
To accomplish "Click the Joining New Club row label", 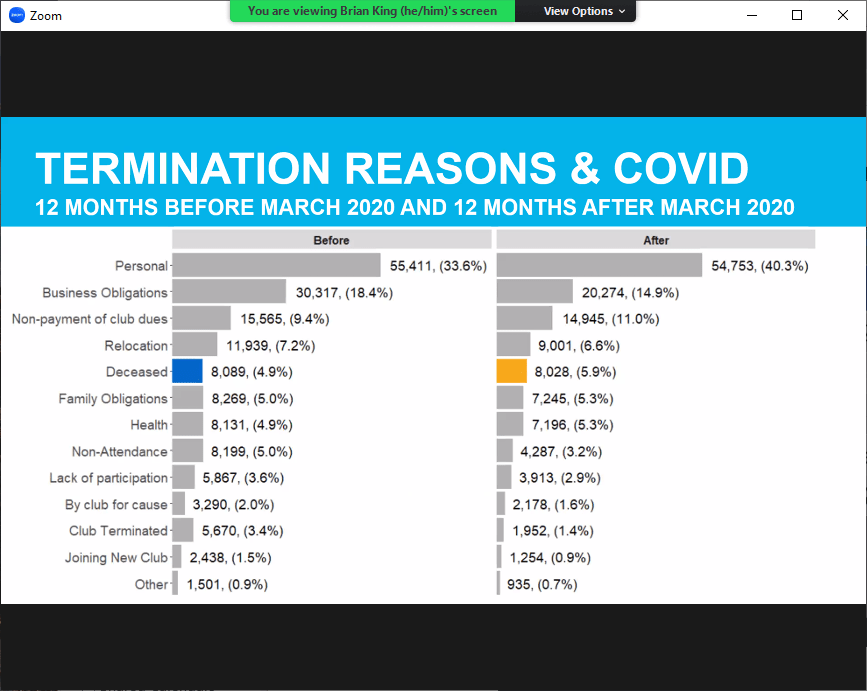I will (x=116, y=558).
